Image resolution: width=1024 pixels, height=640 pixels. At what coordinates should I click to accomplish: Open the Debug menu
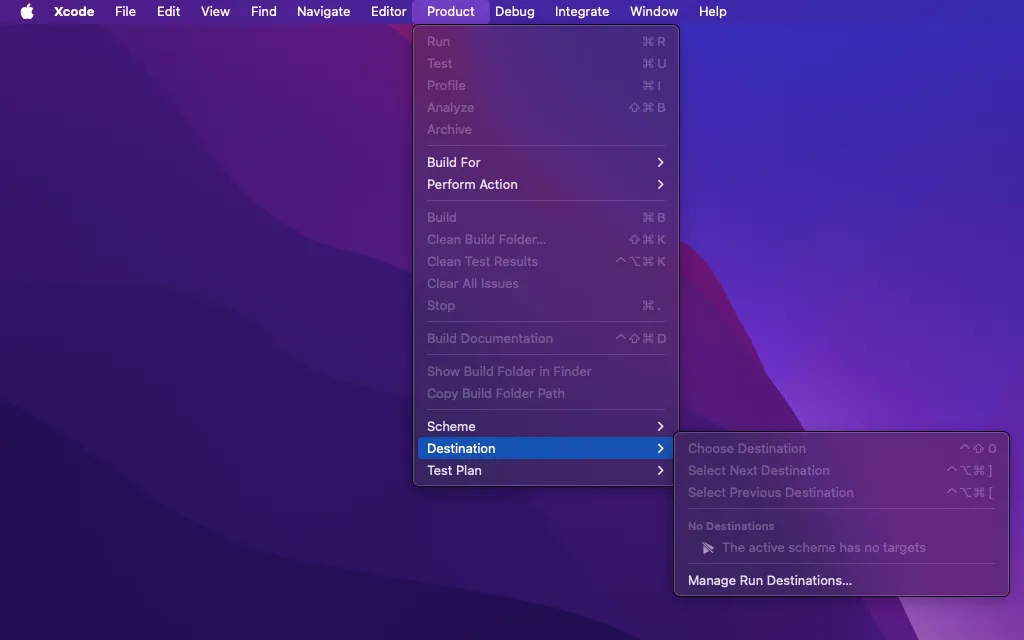515,11
